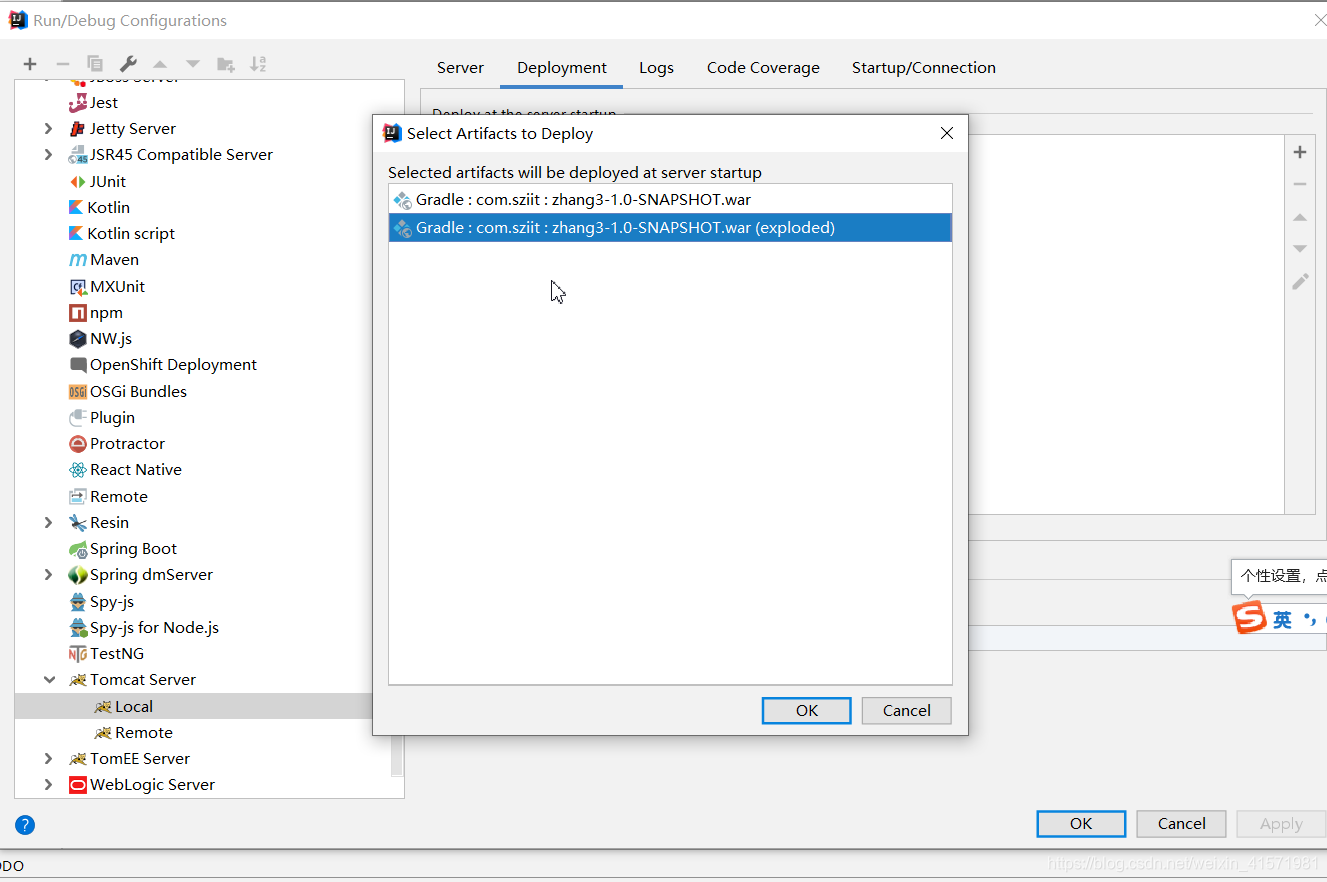Expand the WebLogic Server node

tap(49, 785)
